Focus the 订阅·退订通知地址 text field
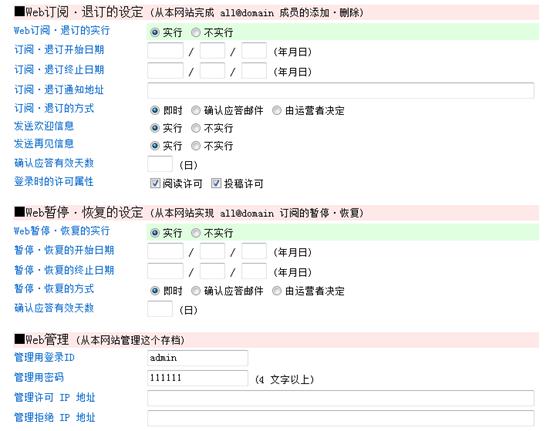Viewport: 553px width, 431px height. click(341, 90)
